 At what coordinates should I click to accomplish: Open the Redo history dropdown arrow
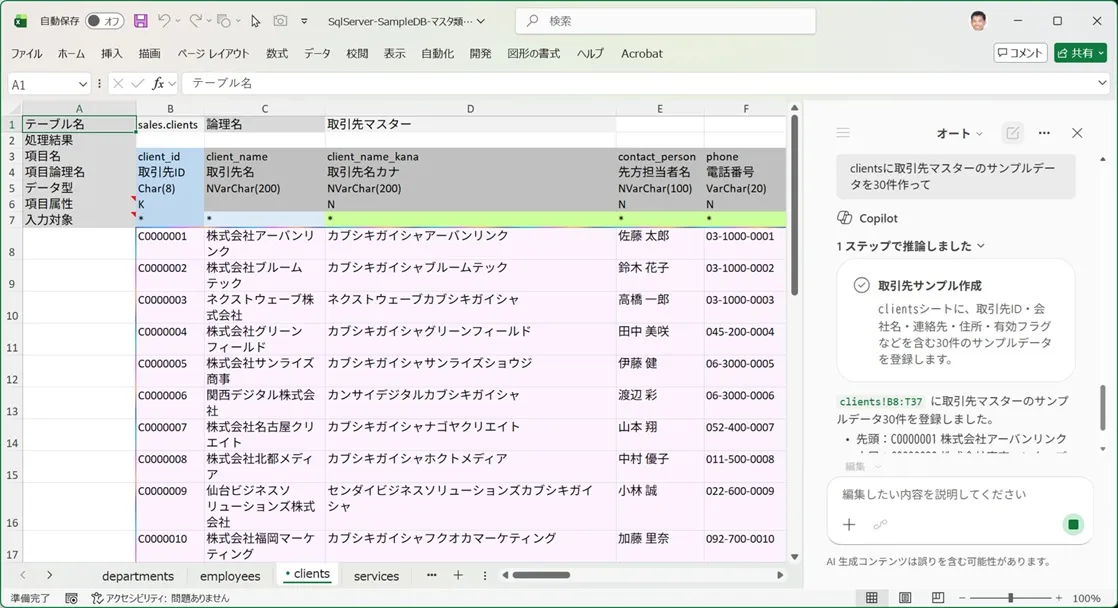(x=208, y=21)
